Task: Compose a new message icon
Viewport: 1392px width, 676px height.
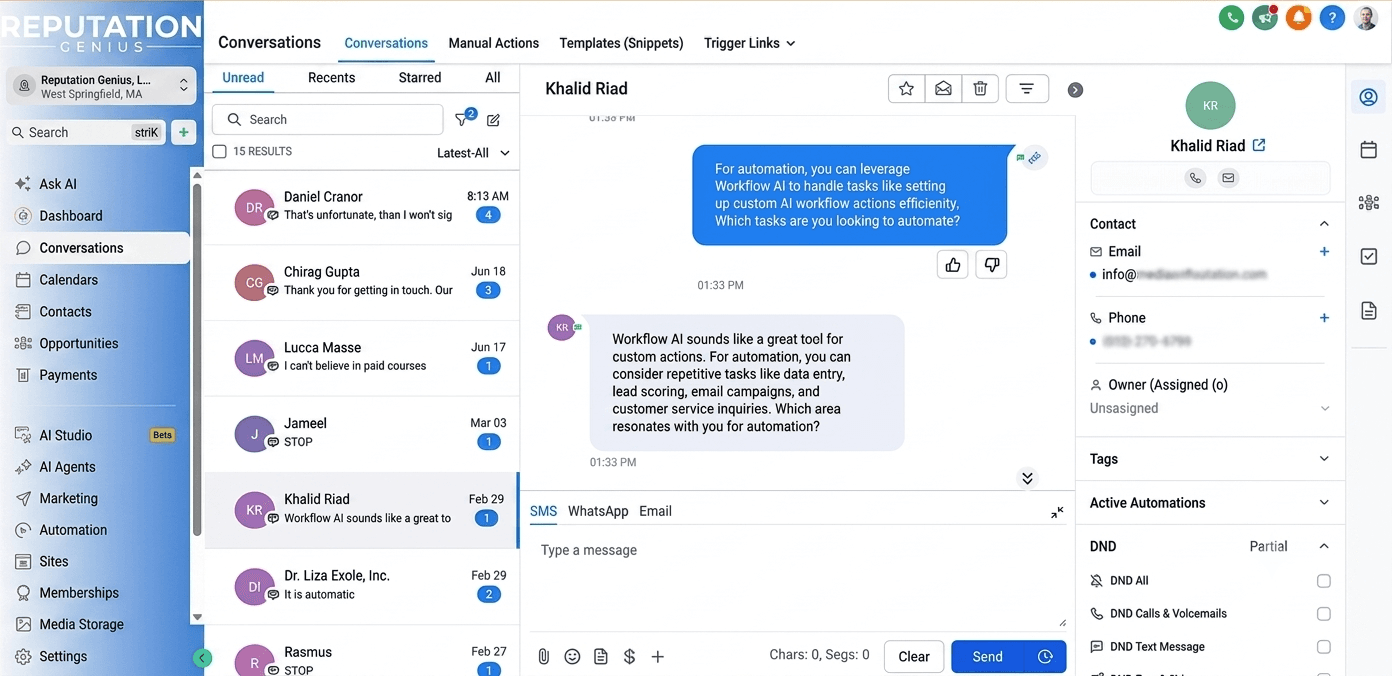Action: [x=493, y=120]
